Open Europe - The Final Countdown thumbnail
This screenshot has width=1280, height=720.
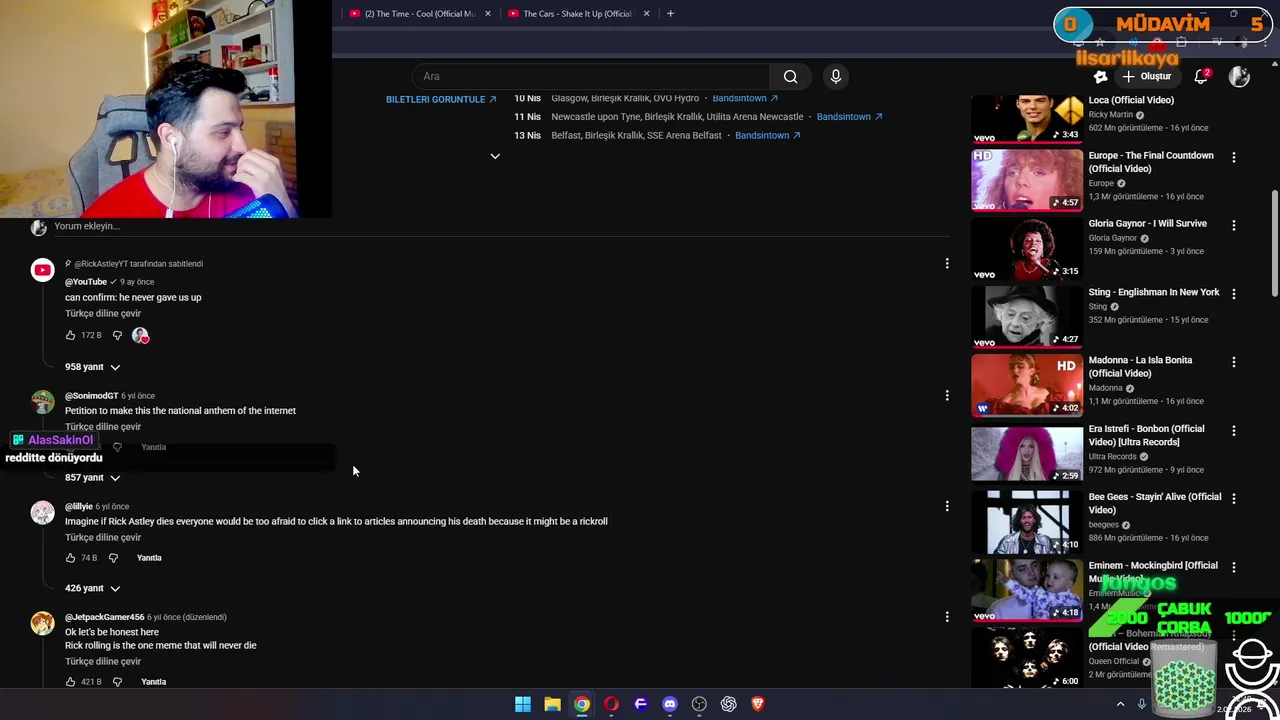[x=1027, y=180]
